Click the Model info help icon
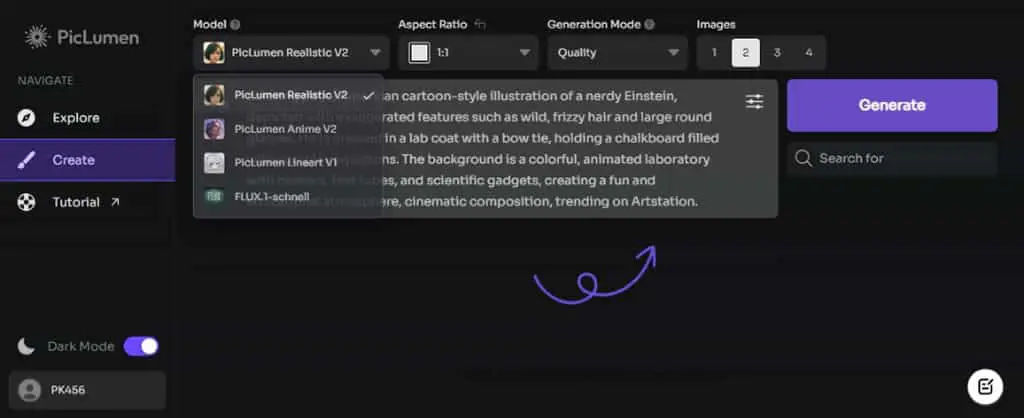Image resolution: width=1024 pixels, height=418 pixels. coord(235,25)
